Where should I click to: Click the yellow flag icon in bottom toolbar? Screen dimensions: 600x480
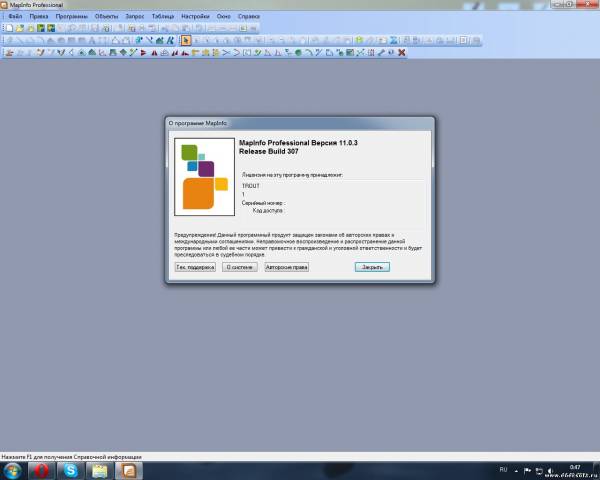[x=195, y=52]
